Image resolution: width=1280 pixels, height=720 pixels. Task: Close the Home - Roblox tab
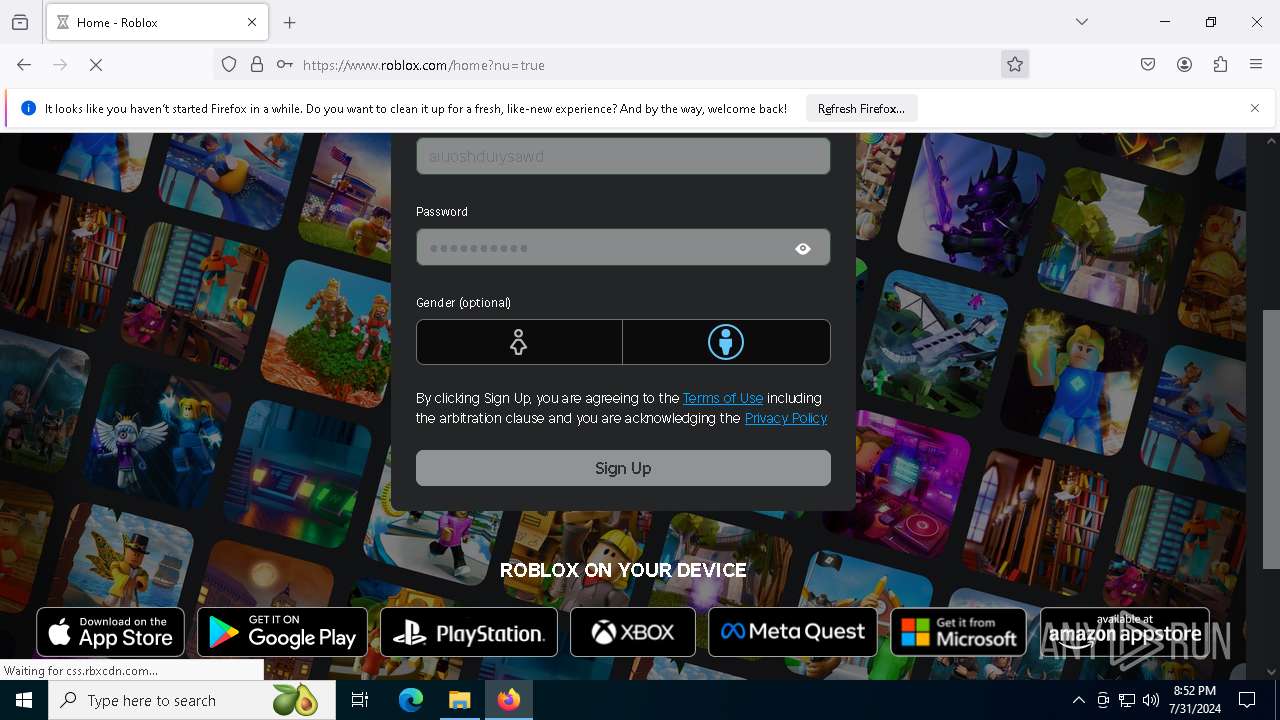tap(252, 22)
